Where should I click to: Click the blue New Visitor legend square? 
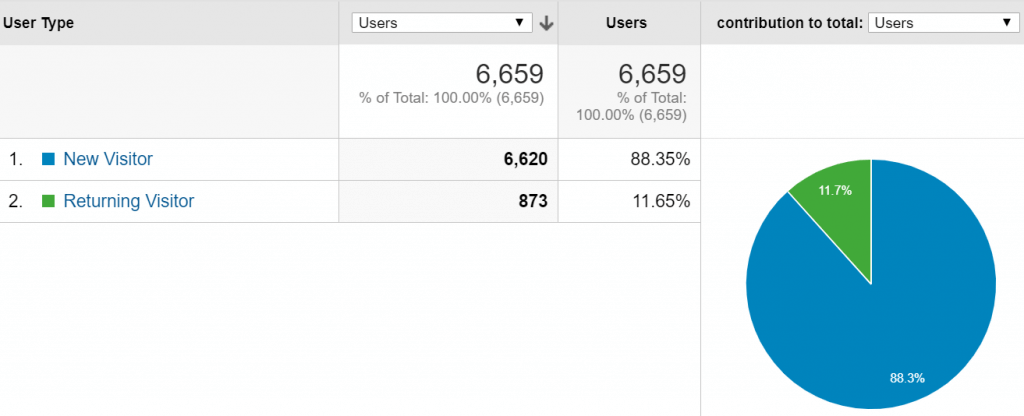click(48, 159)
